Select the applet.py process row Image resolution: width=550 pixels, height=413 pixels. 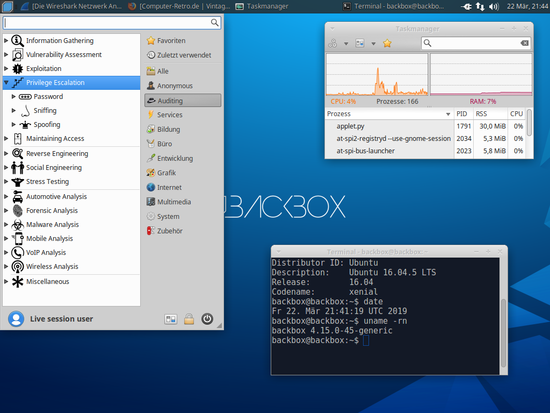tap(425, 126)
